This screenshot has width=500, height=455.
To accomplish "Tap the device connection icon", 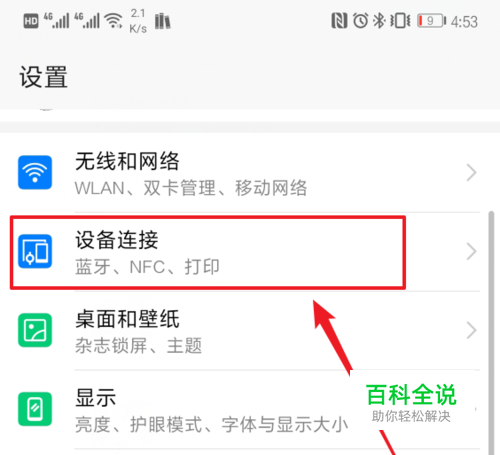I will click(35, 251).
